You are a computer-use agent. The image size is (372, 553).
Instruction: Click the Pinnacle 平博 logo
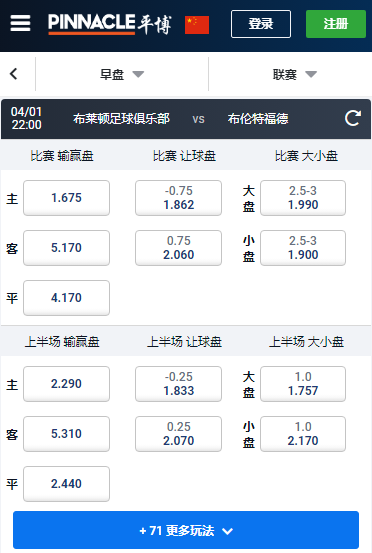(110, 24)
